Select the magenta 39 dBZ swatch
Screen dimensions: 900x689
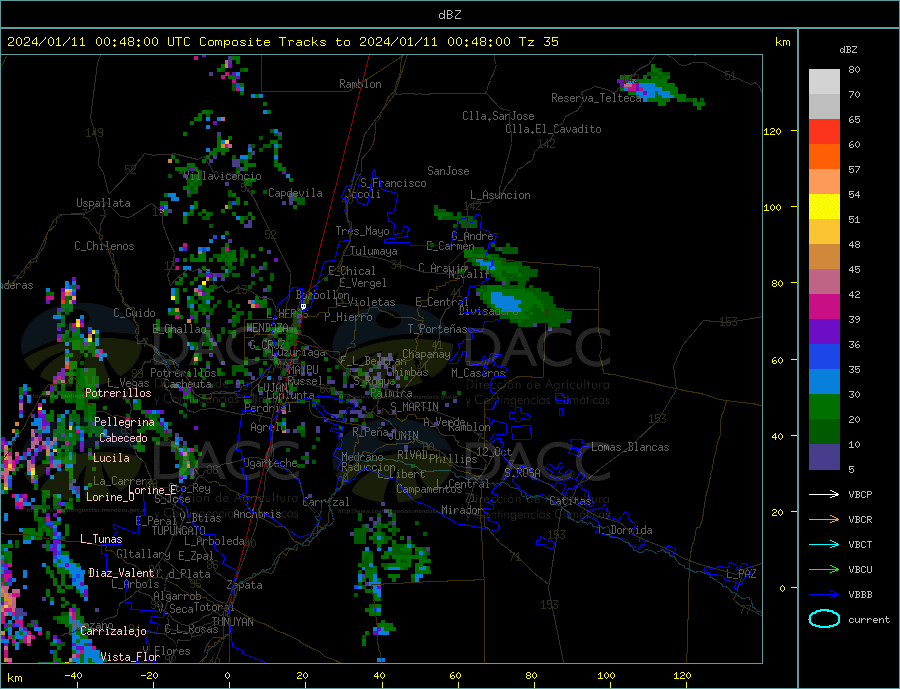click(x=824, y=307)
